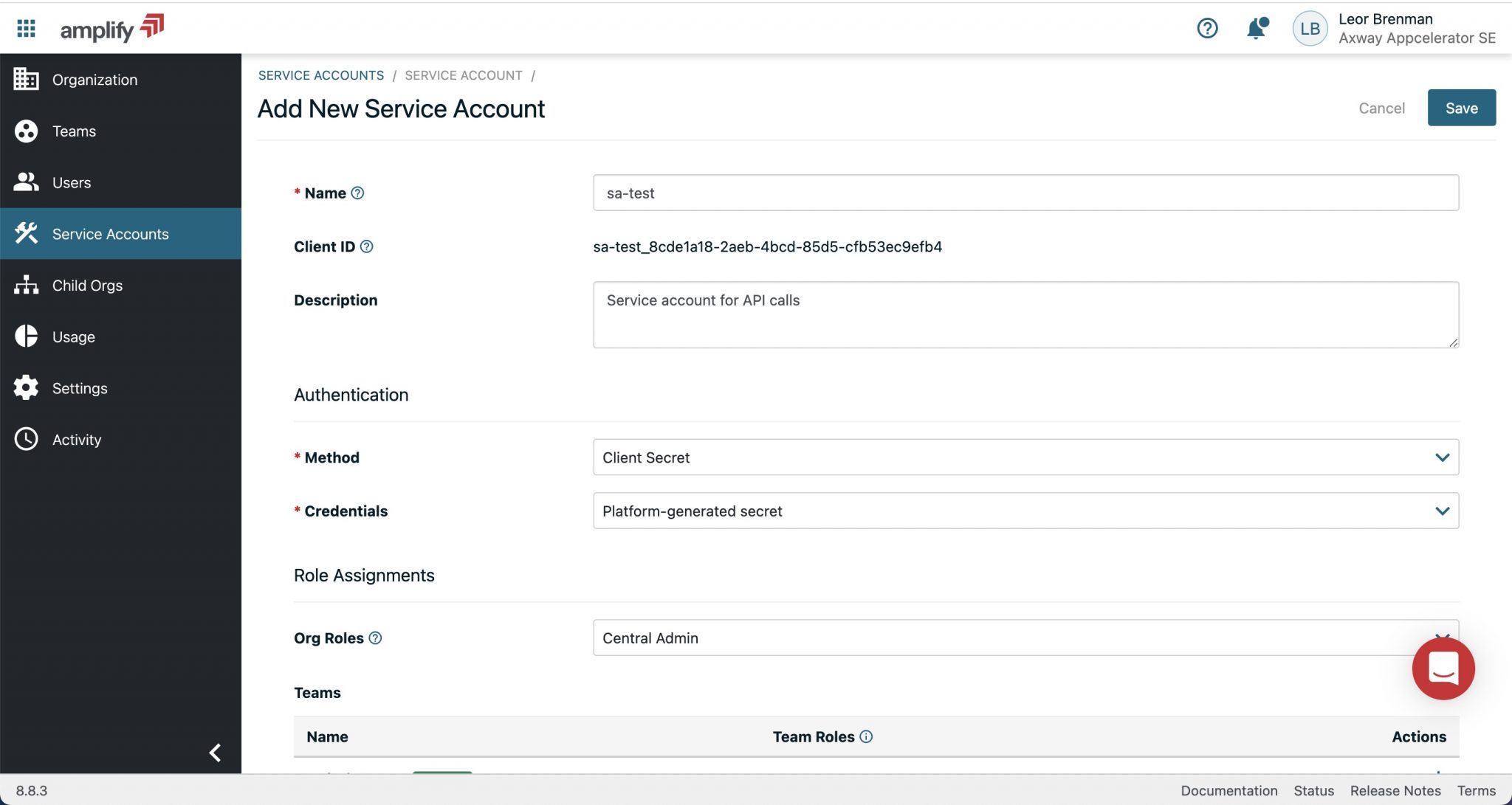Collapse the left sidebar
Image resolution: width=1512 pixels, height=805 pixels.
tap(215, 752)
